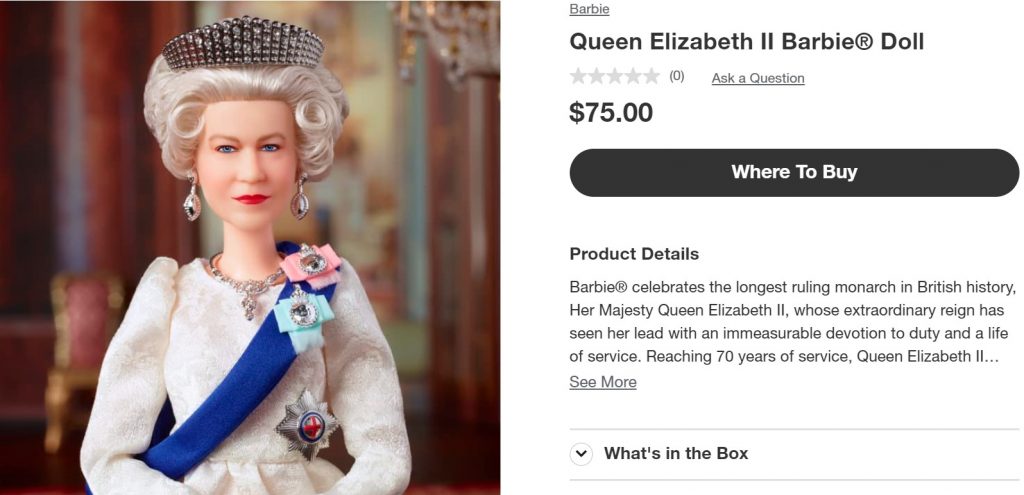The width and height of the screenshot is (1024, 495).
Task: Click the fourth rating star
Action: coord(632,76)
